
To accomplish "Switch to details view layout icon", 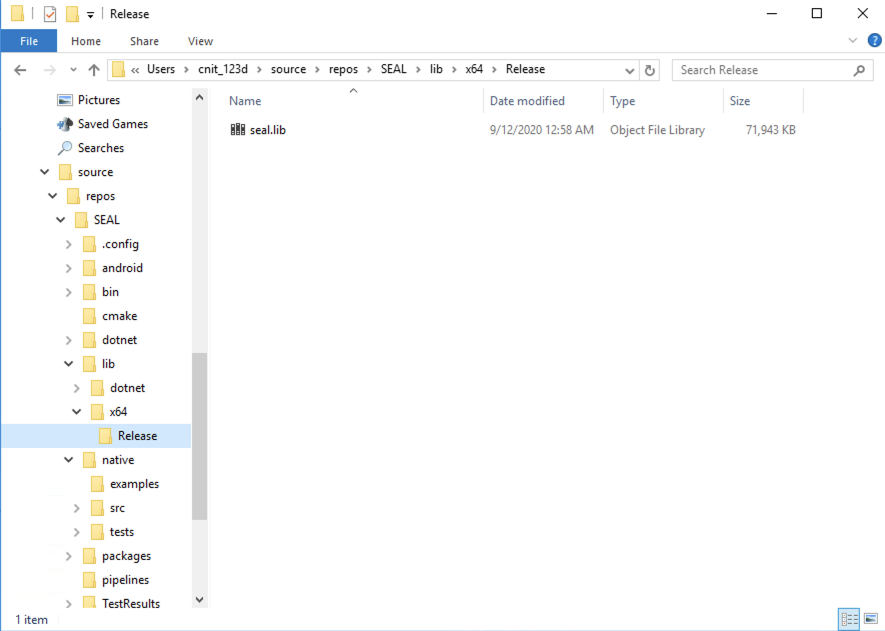I will click(849, 619).
